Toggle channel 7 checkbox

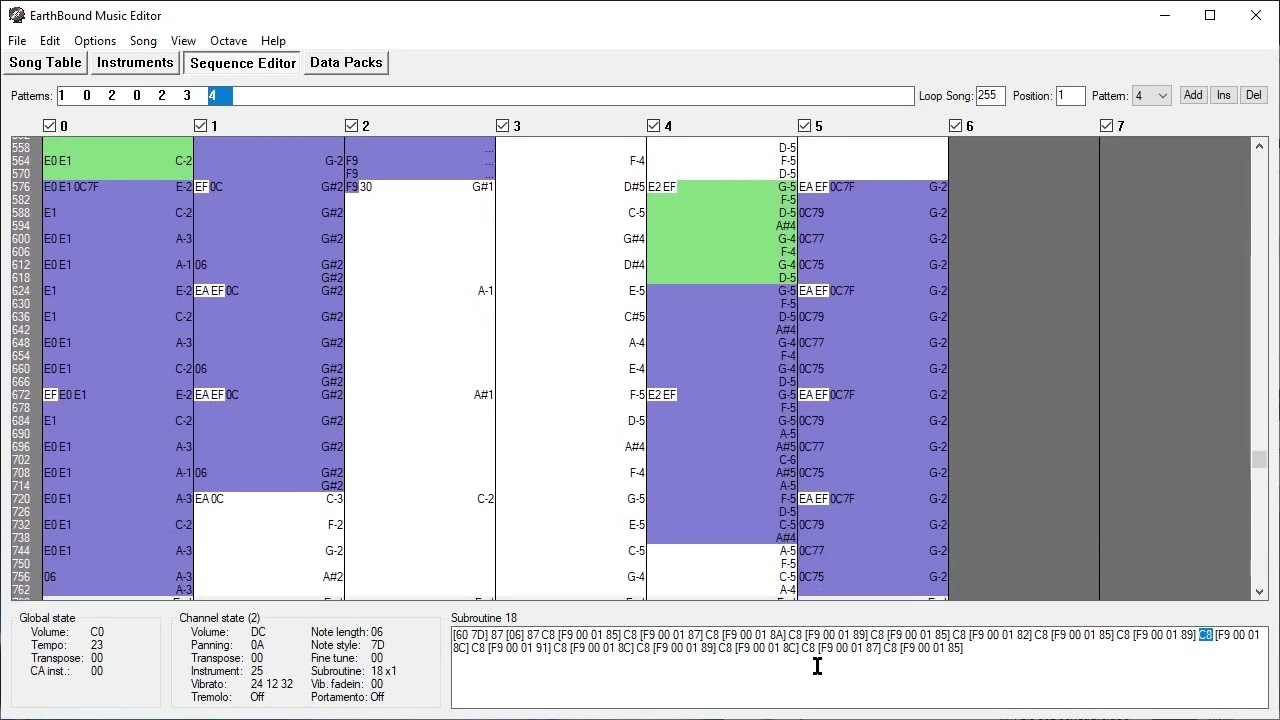click(1106, 126)
